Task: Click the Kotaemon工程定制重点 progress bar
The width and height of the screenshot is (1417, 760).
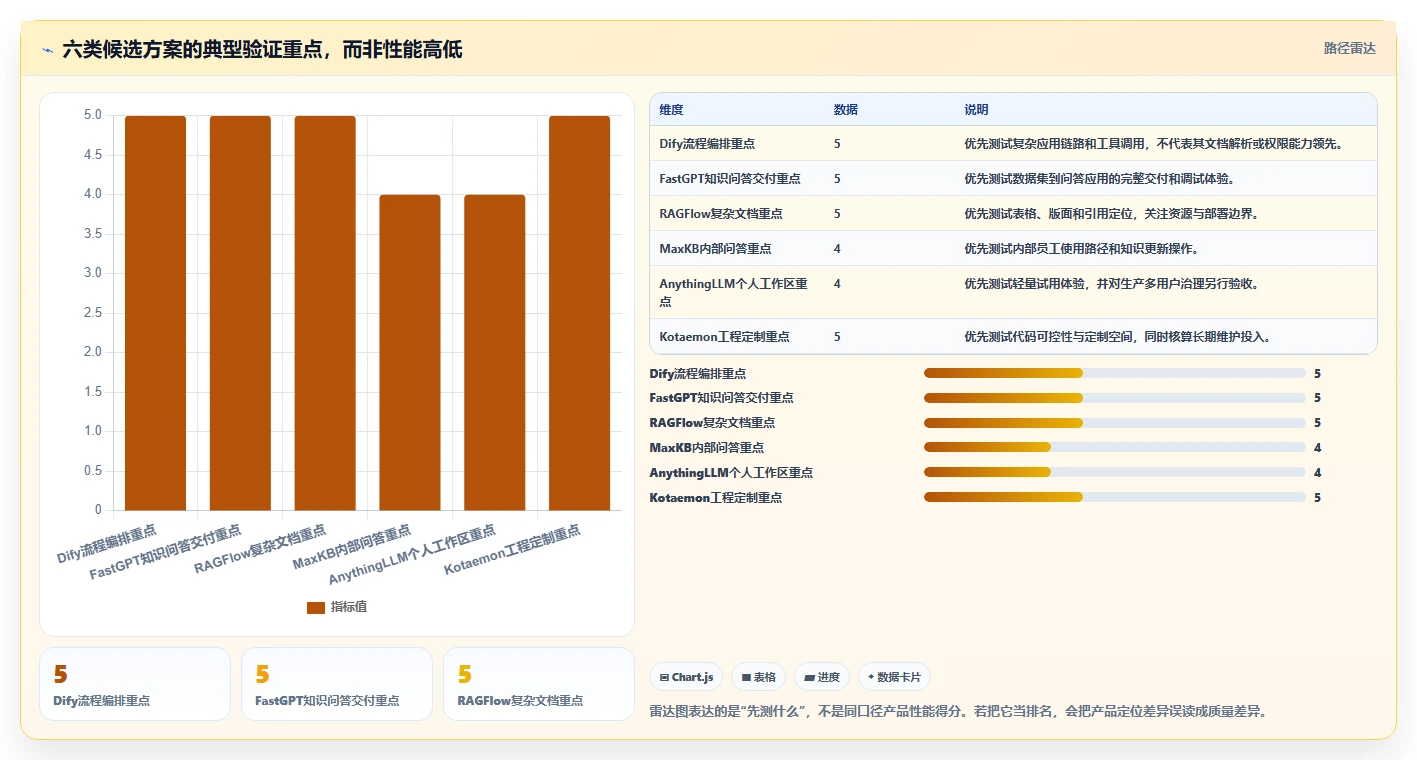Action: point(1115,497)
